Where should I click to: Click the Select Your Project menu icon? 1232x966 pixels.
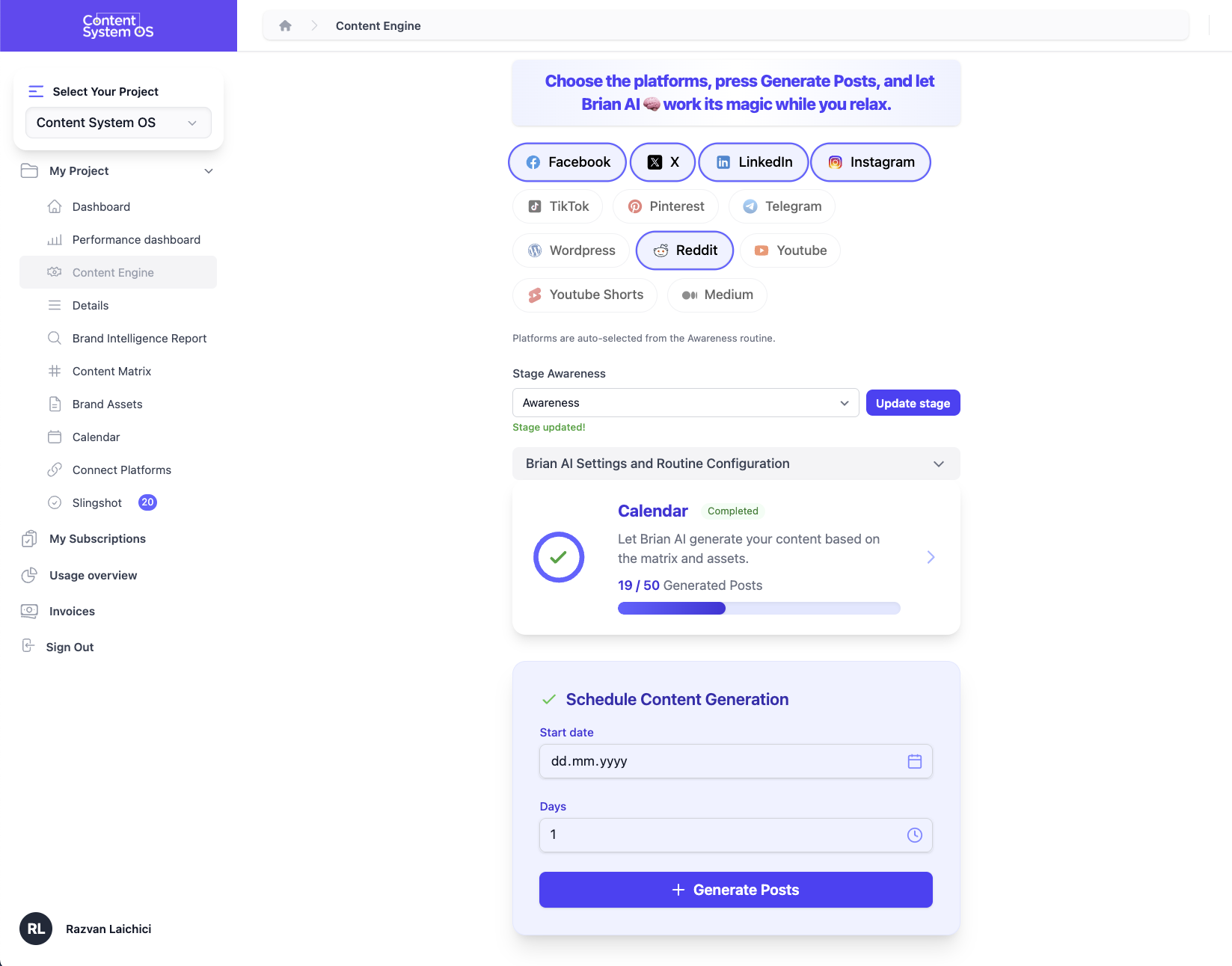pos(36,91)
